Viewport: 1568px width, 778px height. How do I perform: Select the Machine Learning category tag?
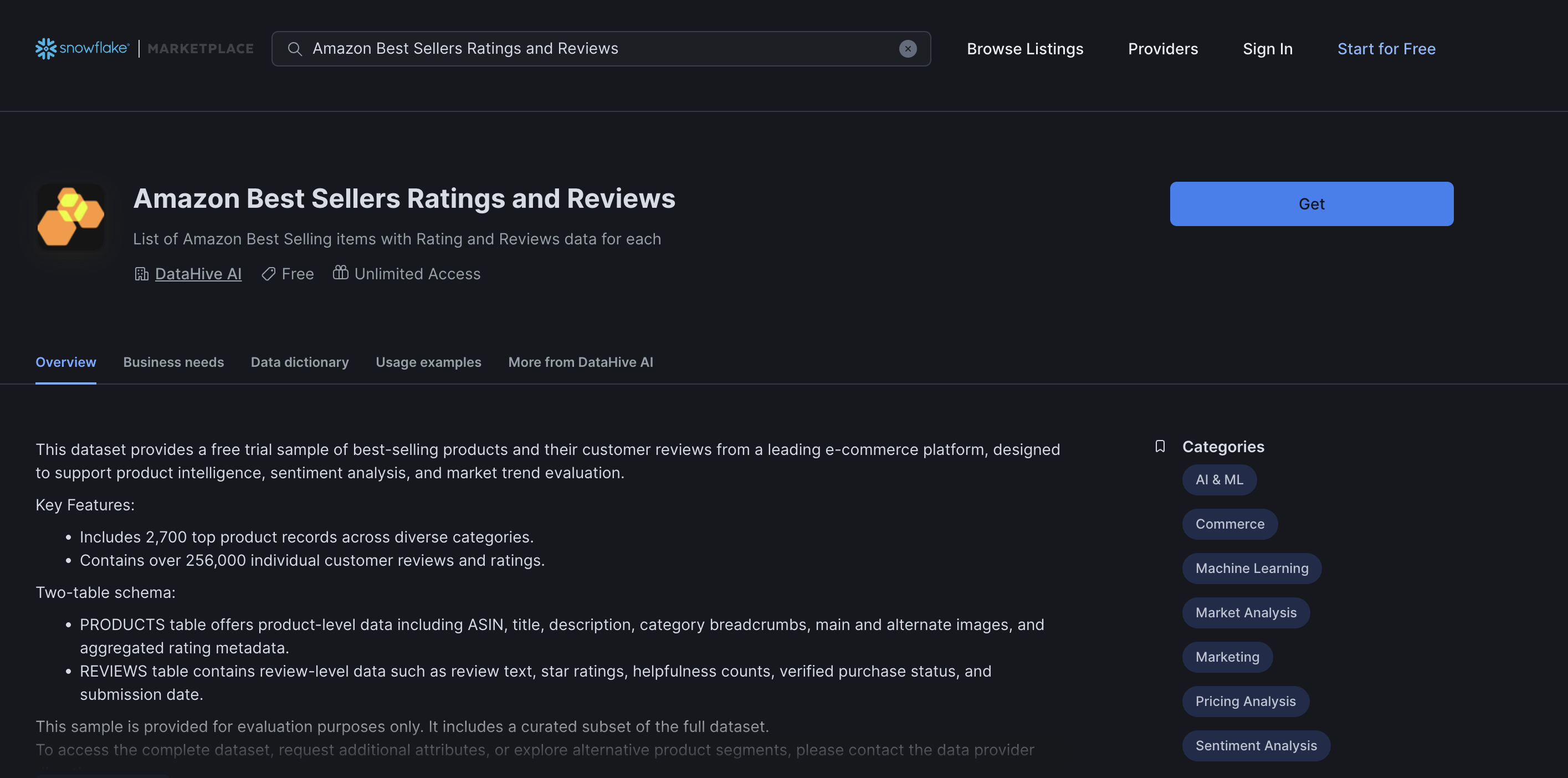(1252, 569)
